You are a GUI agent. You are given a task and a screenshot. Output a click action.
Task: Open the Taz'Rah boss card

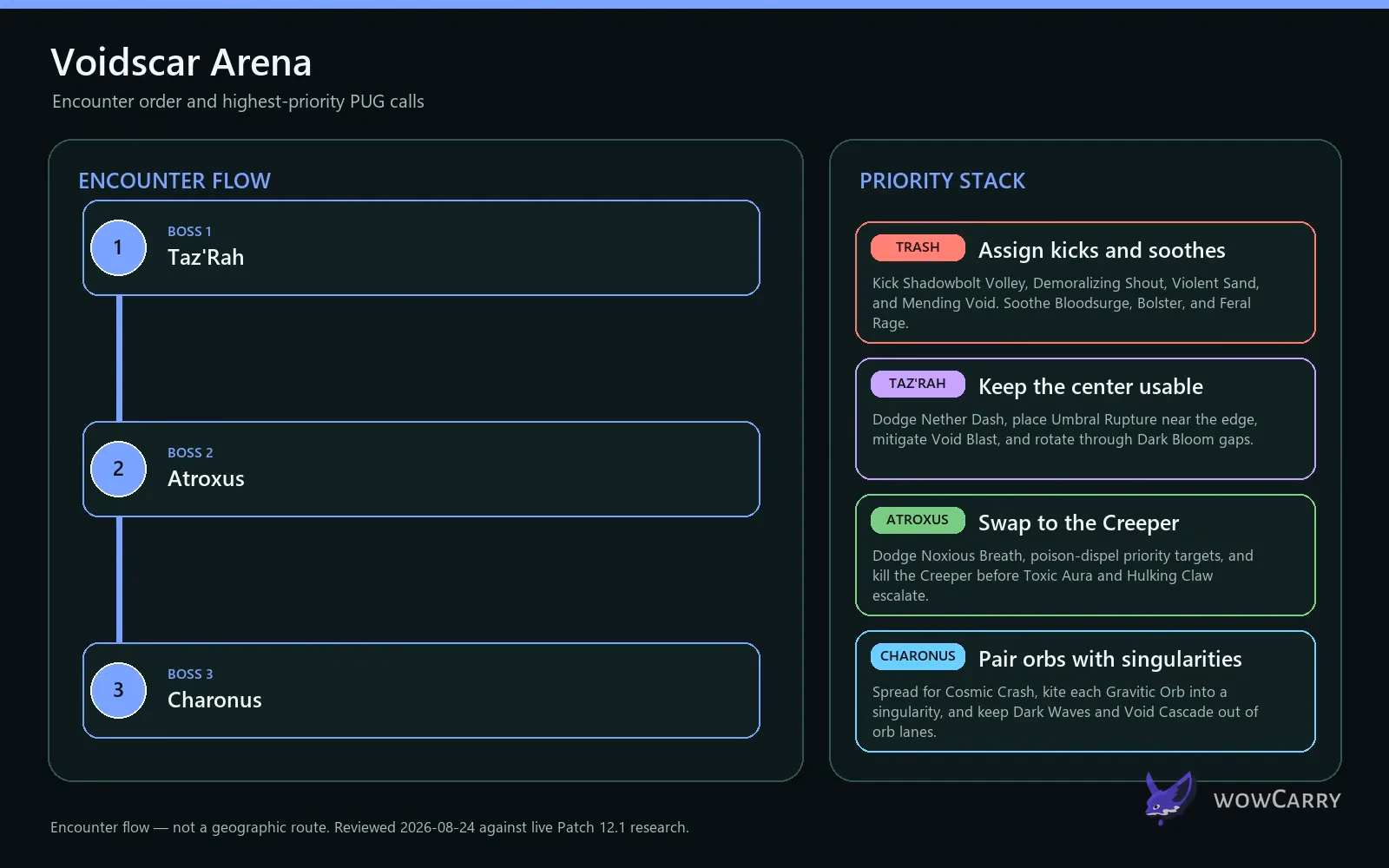coord(421,248)
